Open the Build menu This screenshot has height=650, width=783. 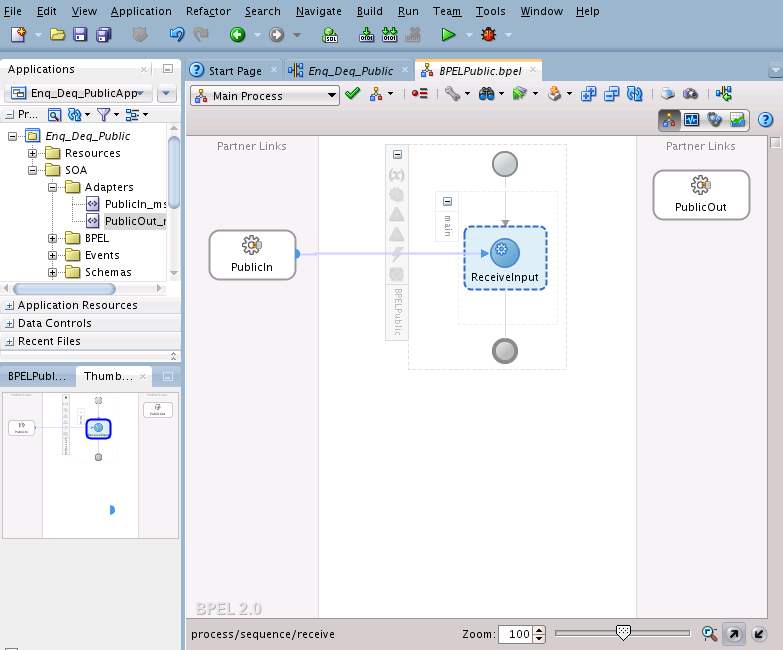click(x=370, y=11)
